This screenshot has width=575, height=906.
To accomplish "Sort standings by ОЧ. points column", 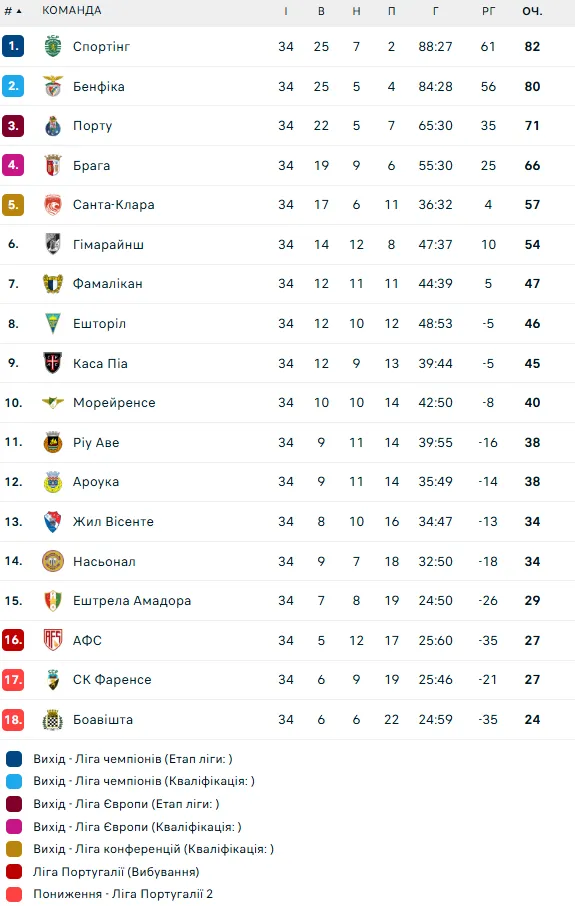I will click(532, 10).
